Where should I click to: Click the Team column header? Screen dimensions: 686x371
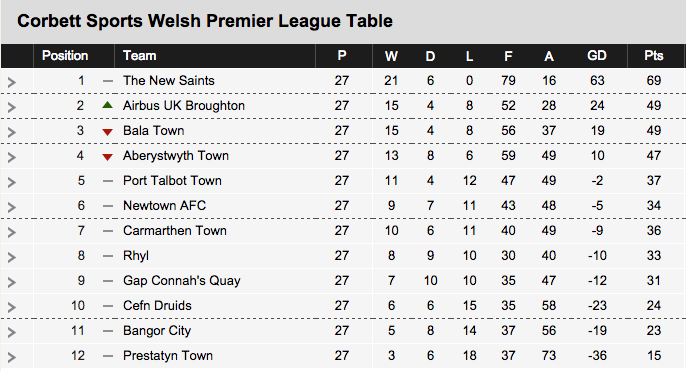click(140, 56)
